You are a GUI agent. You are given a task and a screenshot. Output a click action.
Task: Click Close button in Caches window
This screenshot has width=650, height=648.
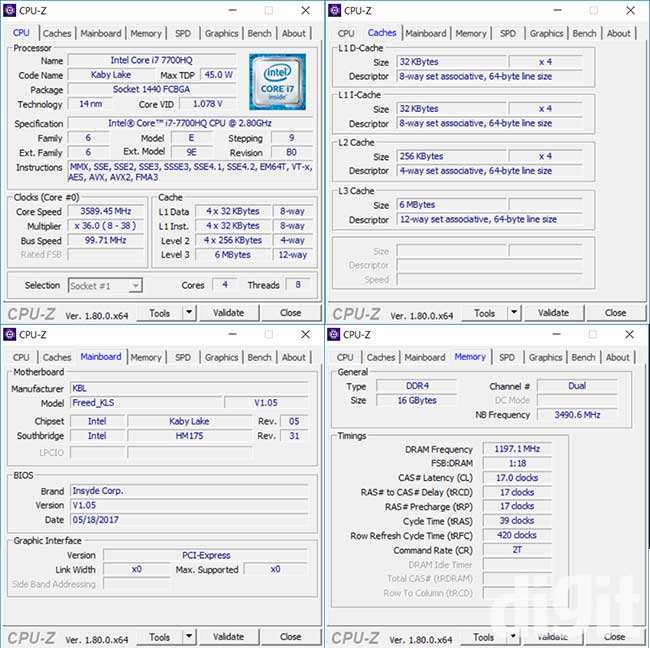click(616, 313)
